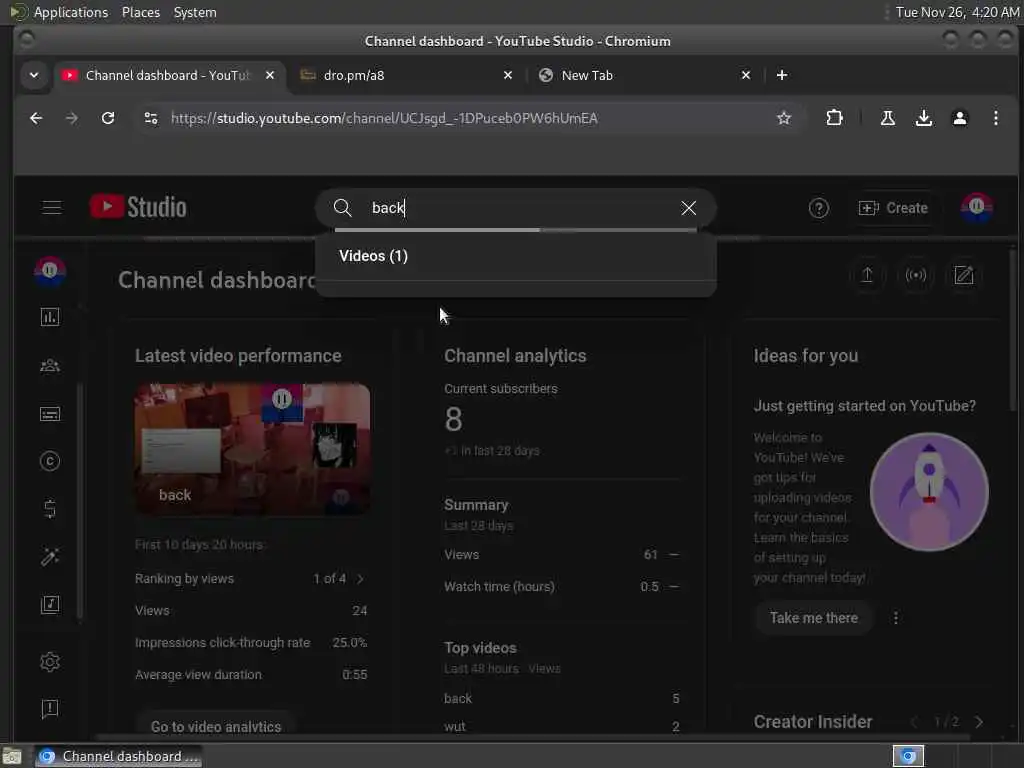Select Videos (1) search result heading
This screenshot has height=768, width=1024.
click(x=373, y=256)
